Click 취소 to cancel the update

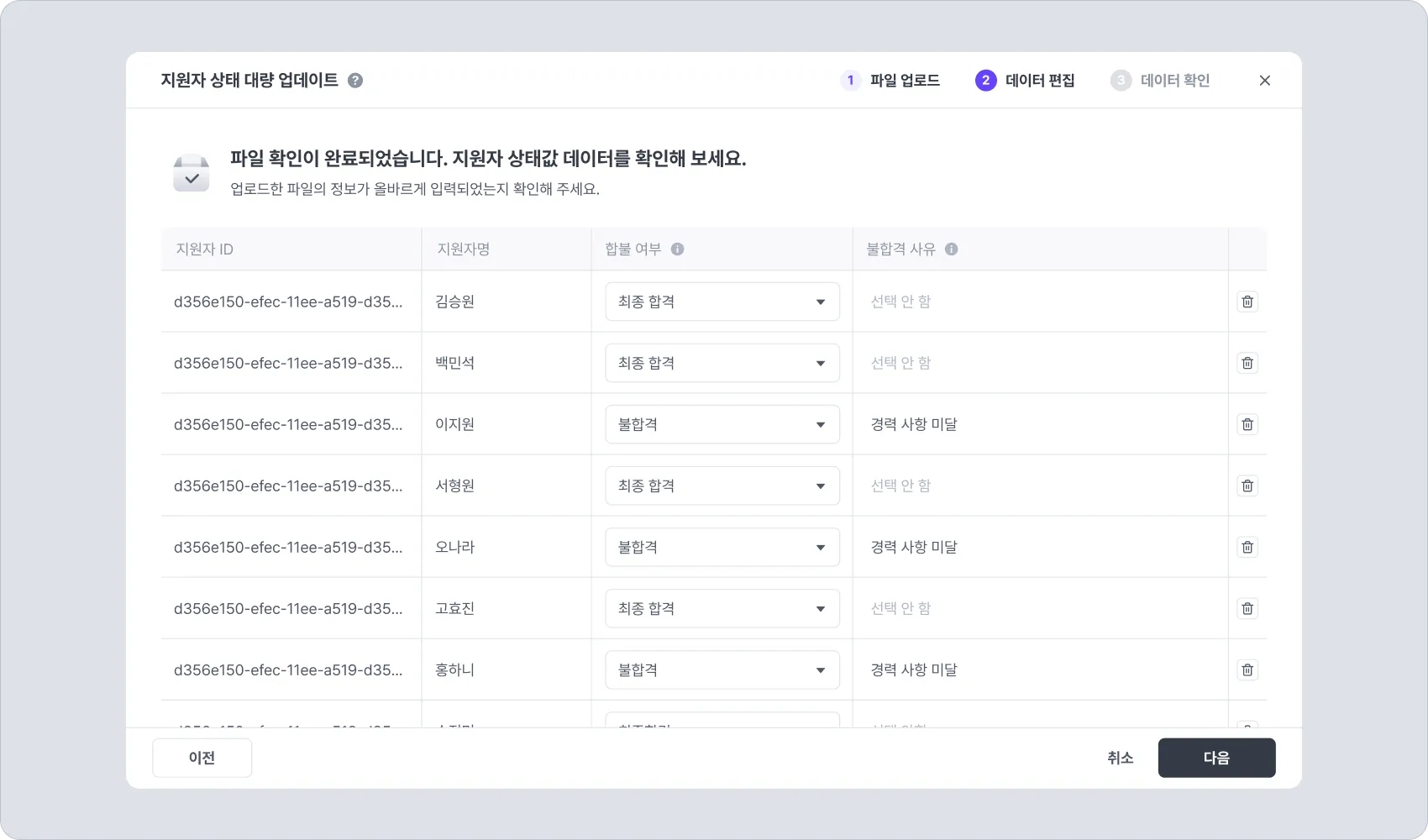click(1120, 758)
